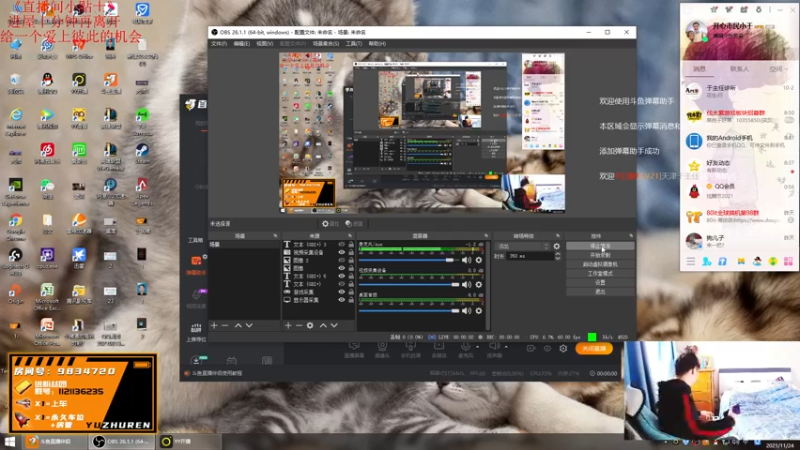The width and height of the screenshot is (800, 450).
Task: Switch to QQ Messages tab
Action: (x=699, y=69)
